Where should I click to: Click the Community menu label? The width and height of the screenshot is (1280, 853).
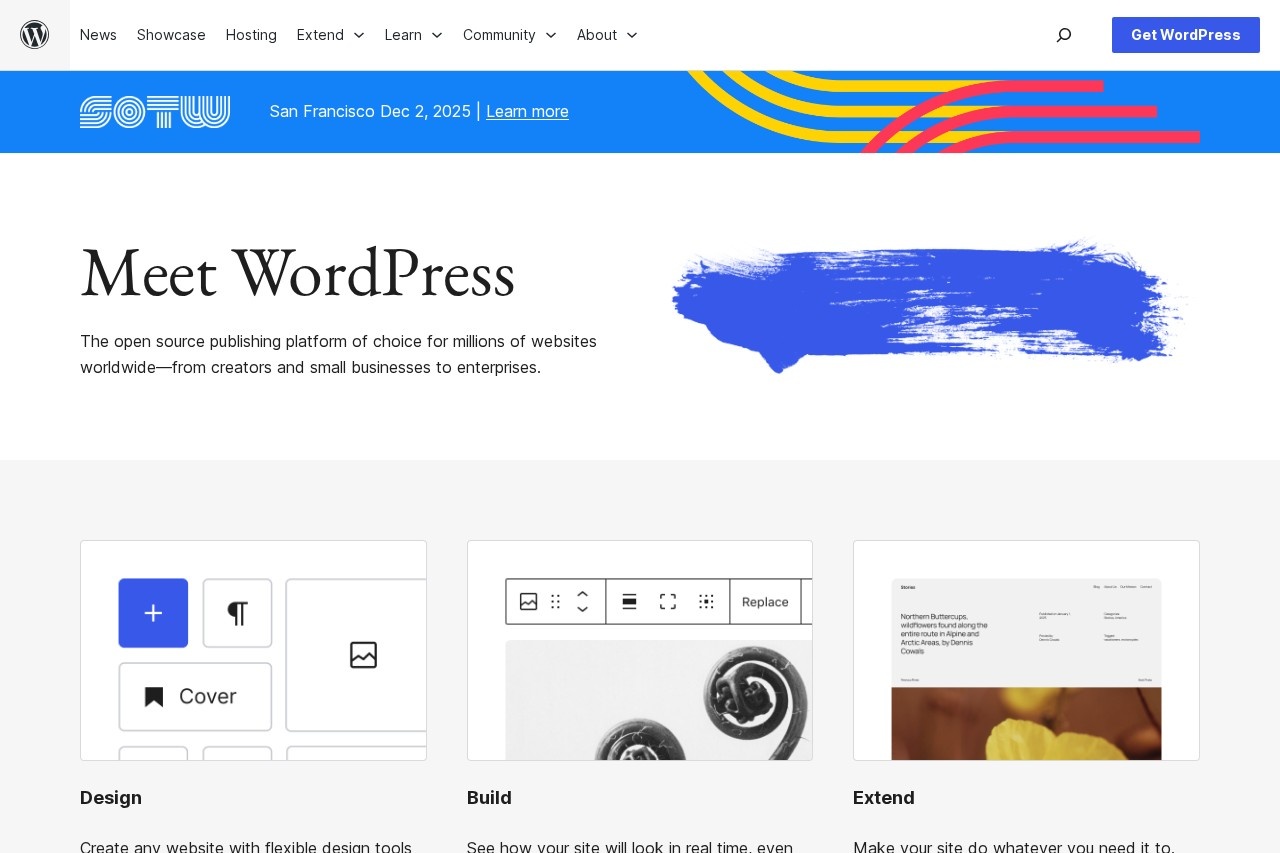499,35
